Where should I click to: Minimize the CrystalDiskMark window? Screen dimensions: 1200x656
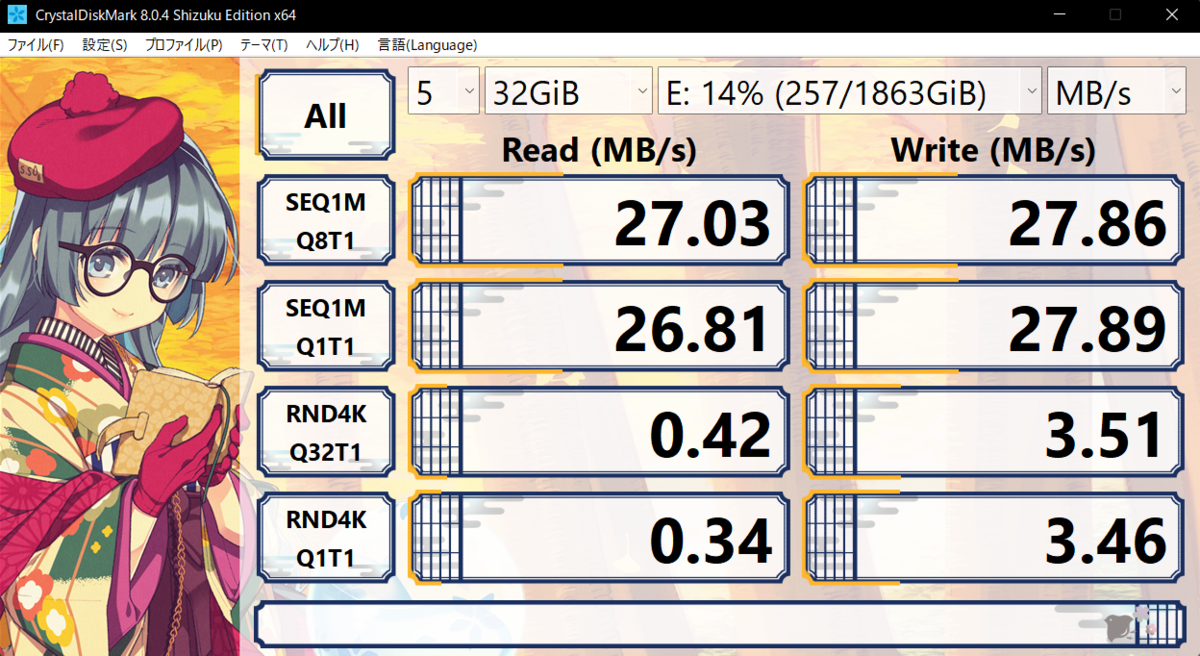coord(1060,15)
